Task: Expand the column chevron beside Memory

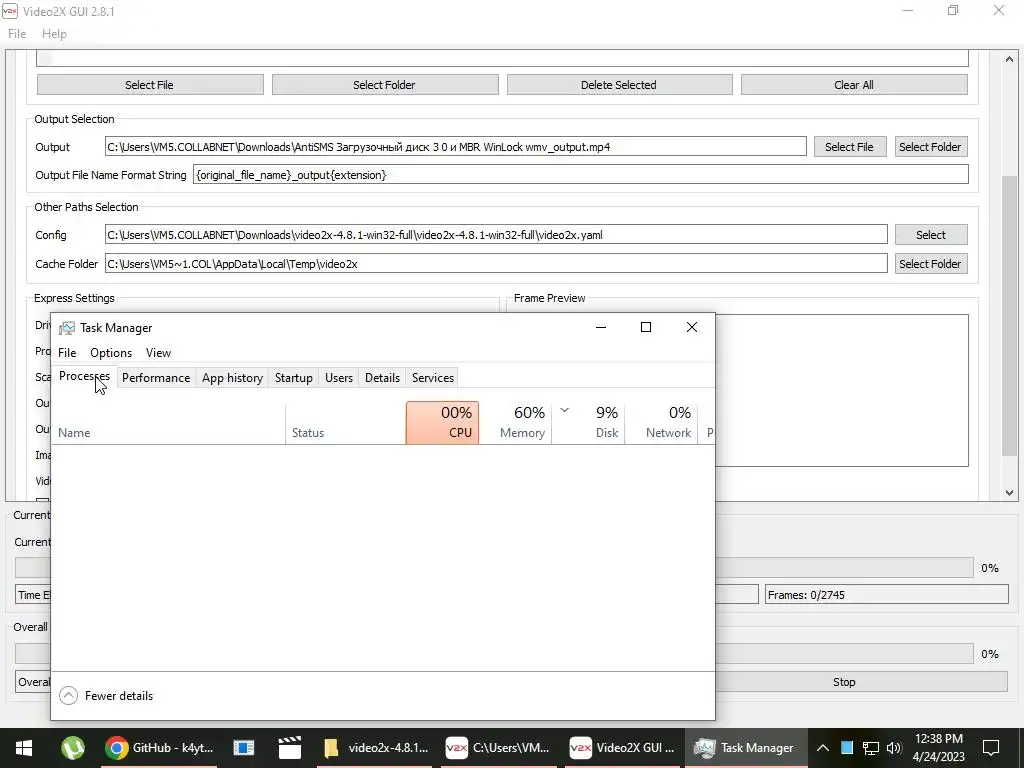Action: click(x=565, y=411)
